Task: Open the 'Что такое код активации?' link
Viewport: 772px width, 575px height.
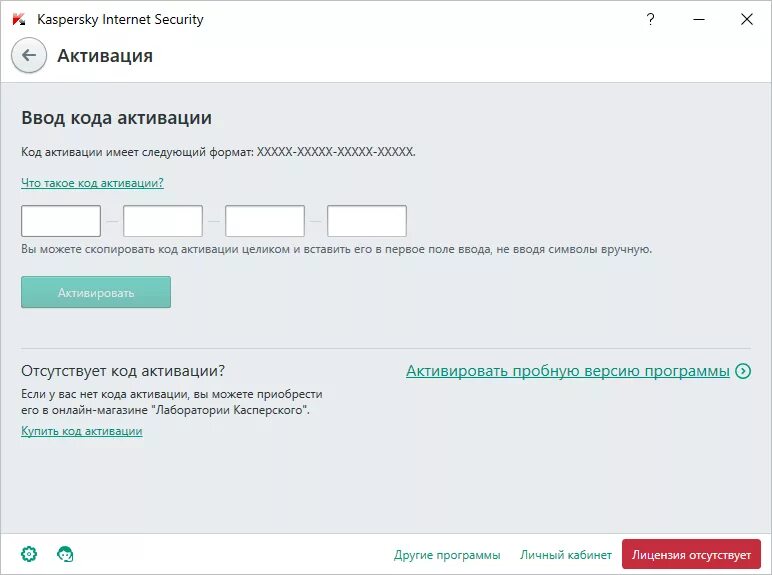Action: coord(92,183)
